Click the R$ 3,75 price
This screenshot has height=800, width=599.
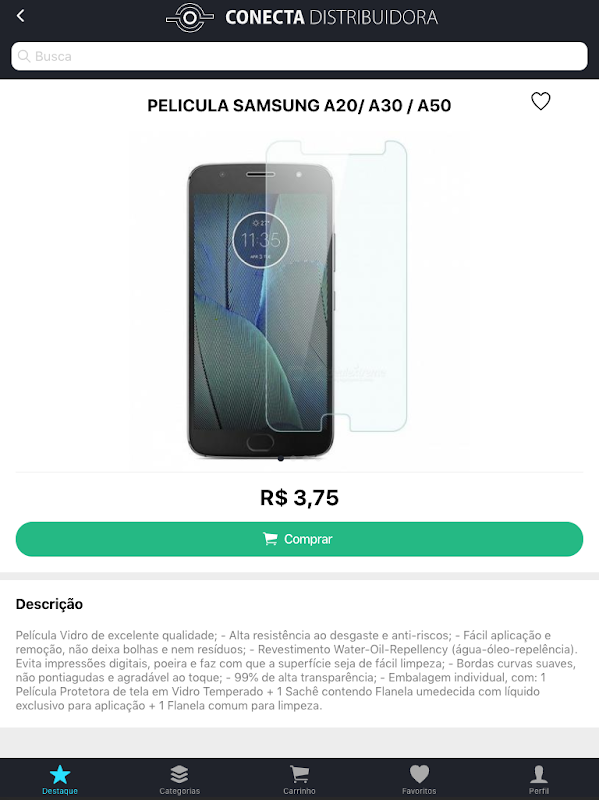pyautogui.click(x=300, y=497)
